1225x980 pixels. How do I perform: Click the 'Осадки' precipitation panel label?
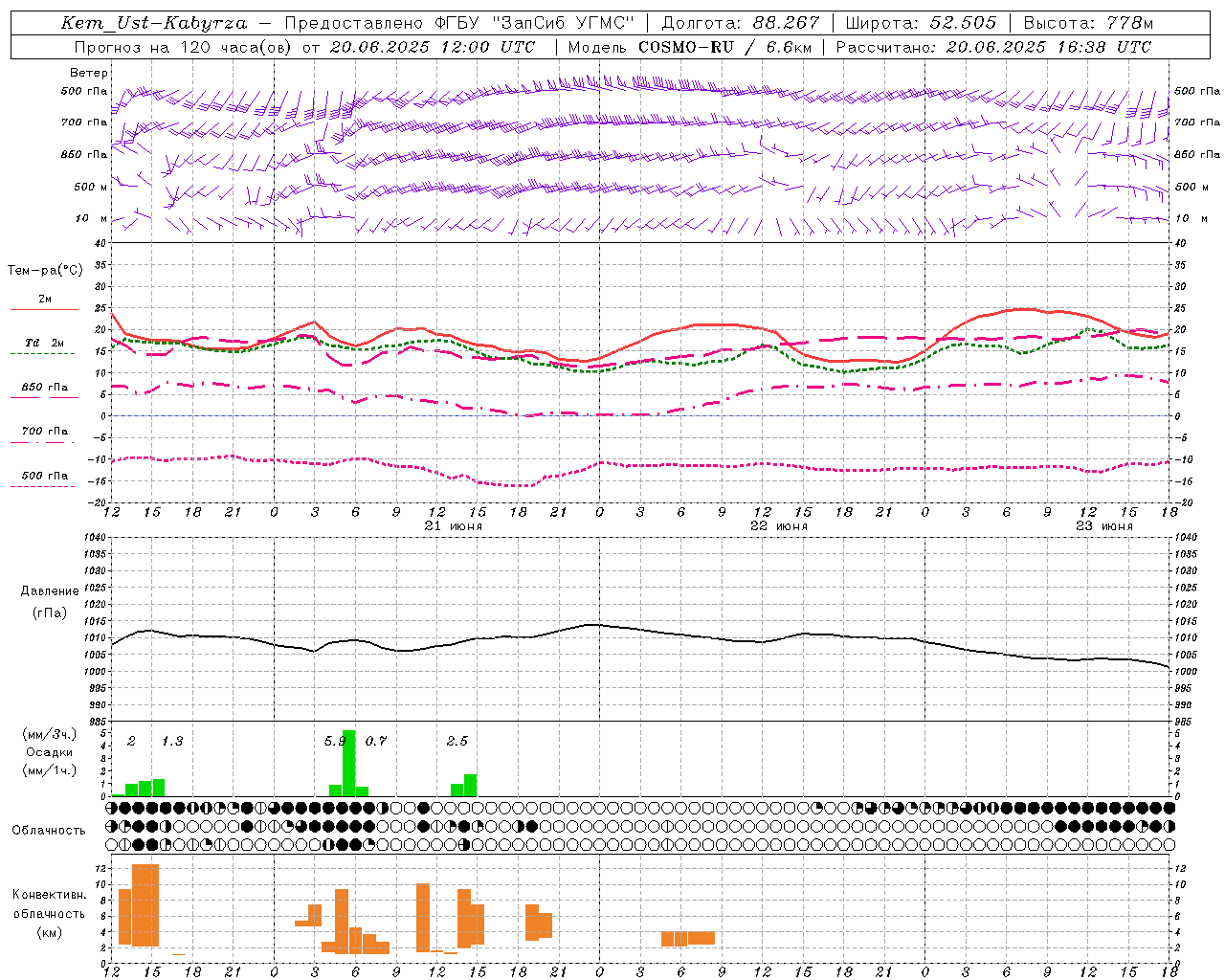click(50, 752)
